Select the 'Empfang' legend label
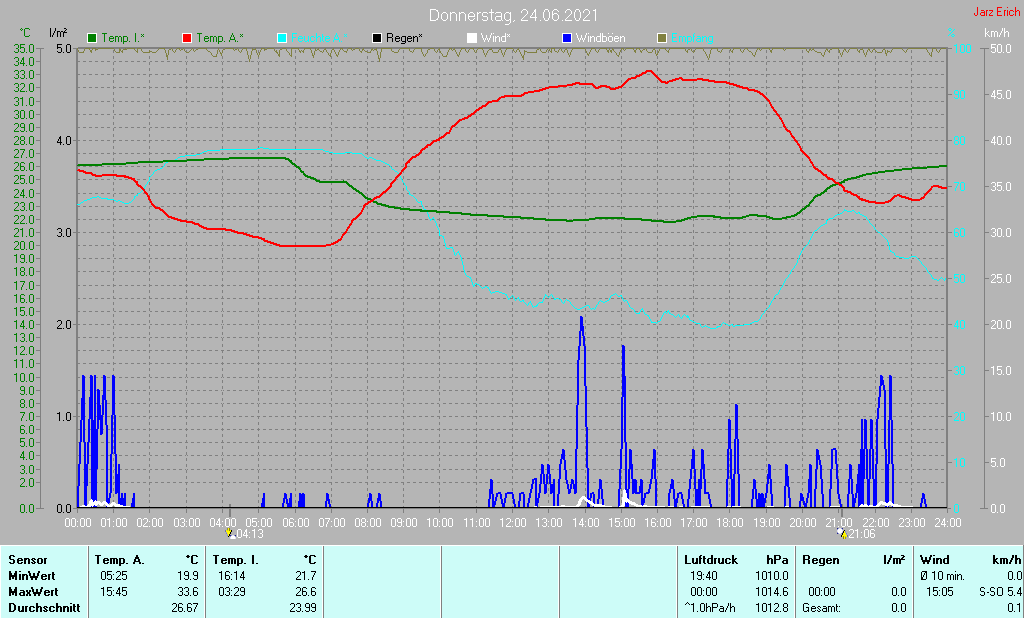 coord(692,39)
